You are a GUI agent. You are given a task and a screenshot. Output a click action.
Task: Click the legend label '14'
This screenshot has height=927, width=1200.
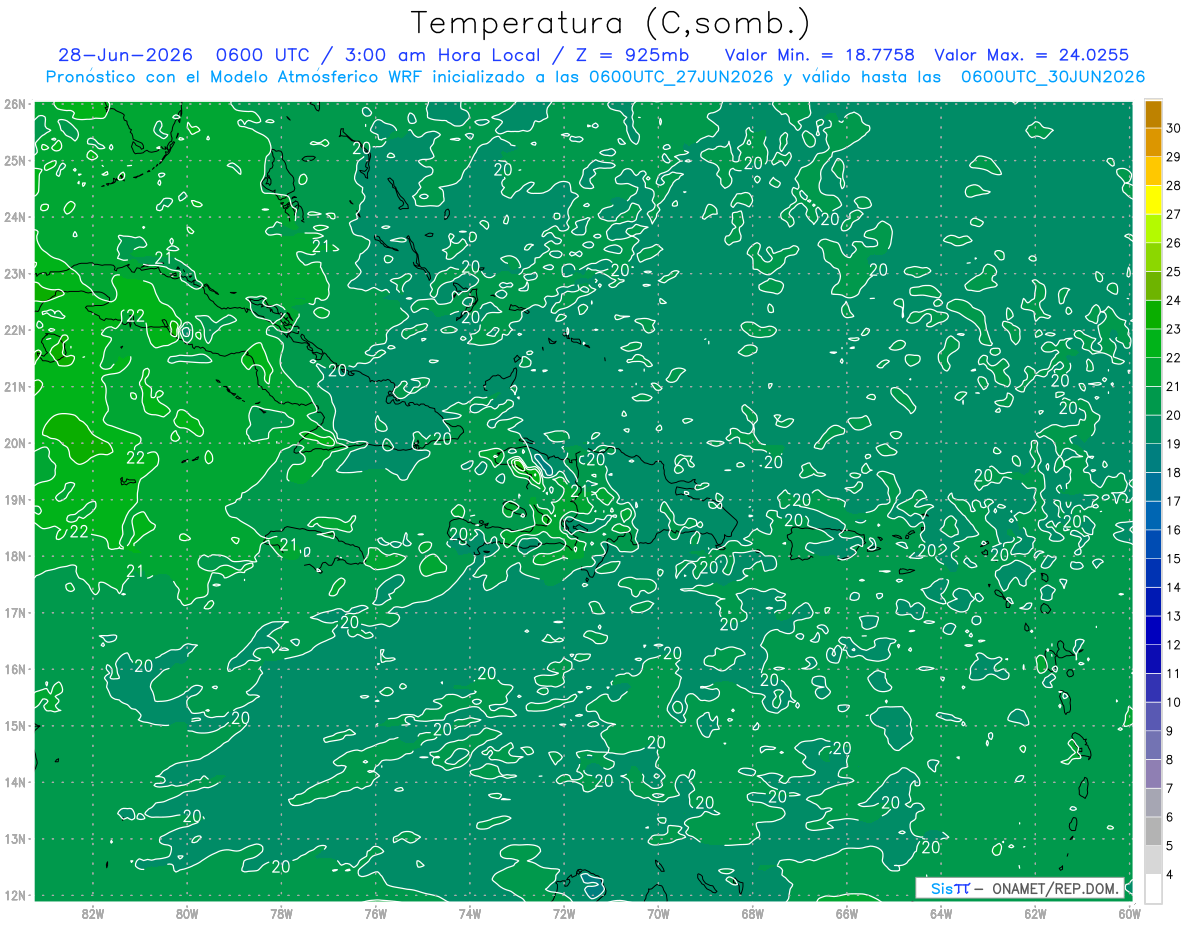(1174, 587)
